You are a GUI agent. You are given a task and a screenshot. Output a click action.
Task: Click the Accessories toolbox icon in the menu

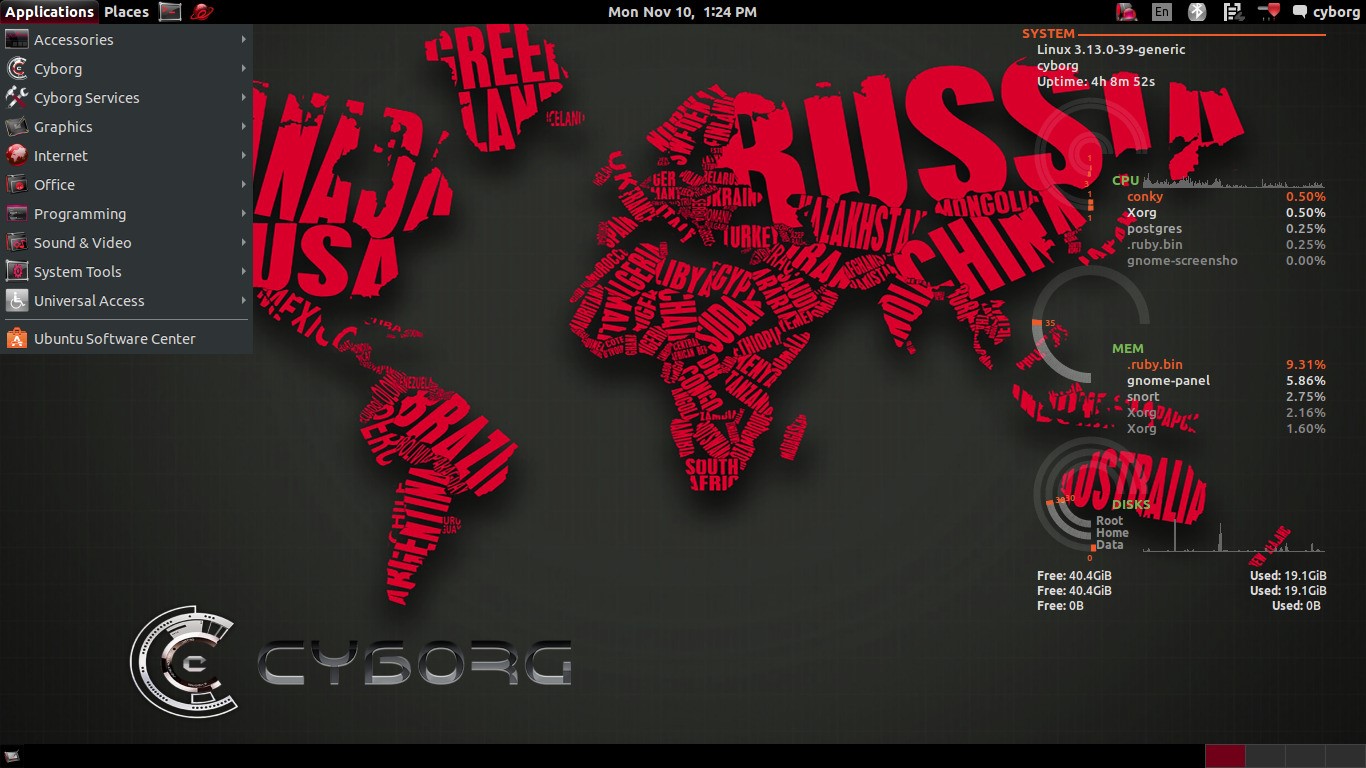pos(16,39)
